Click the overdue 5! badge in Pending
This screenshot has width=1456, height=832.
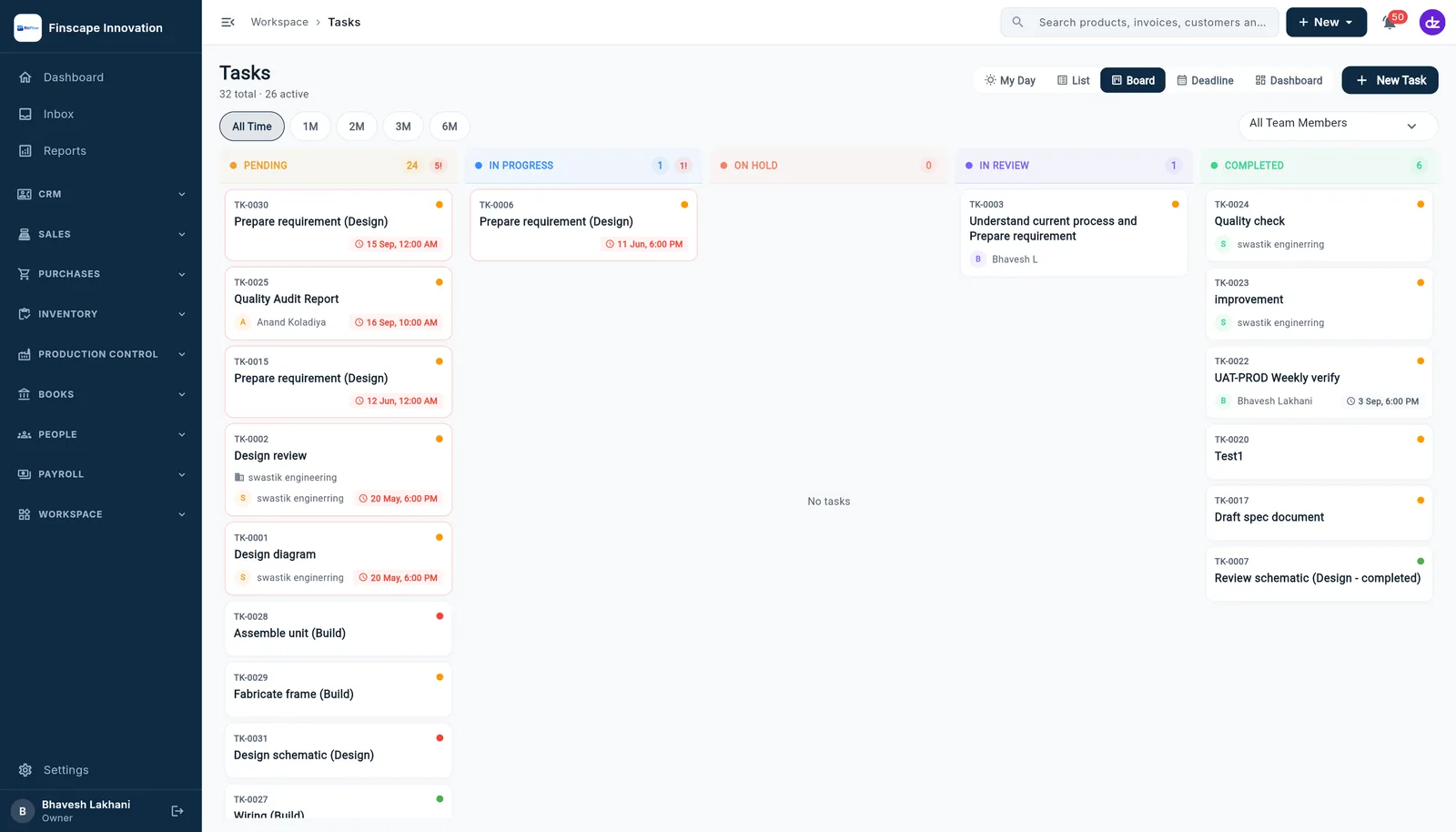click(x=438, y=166)
